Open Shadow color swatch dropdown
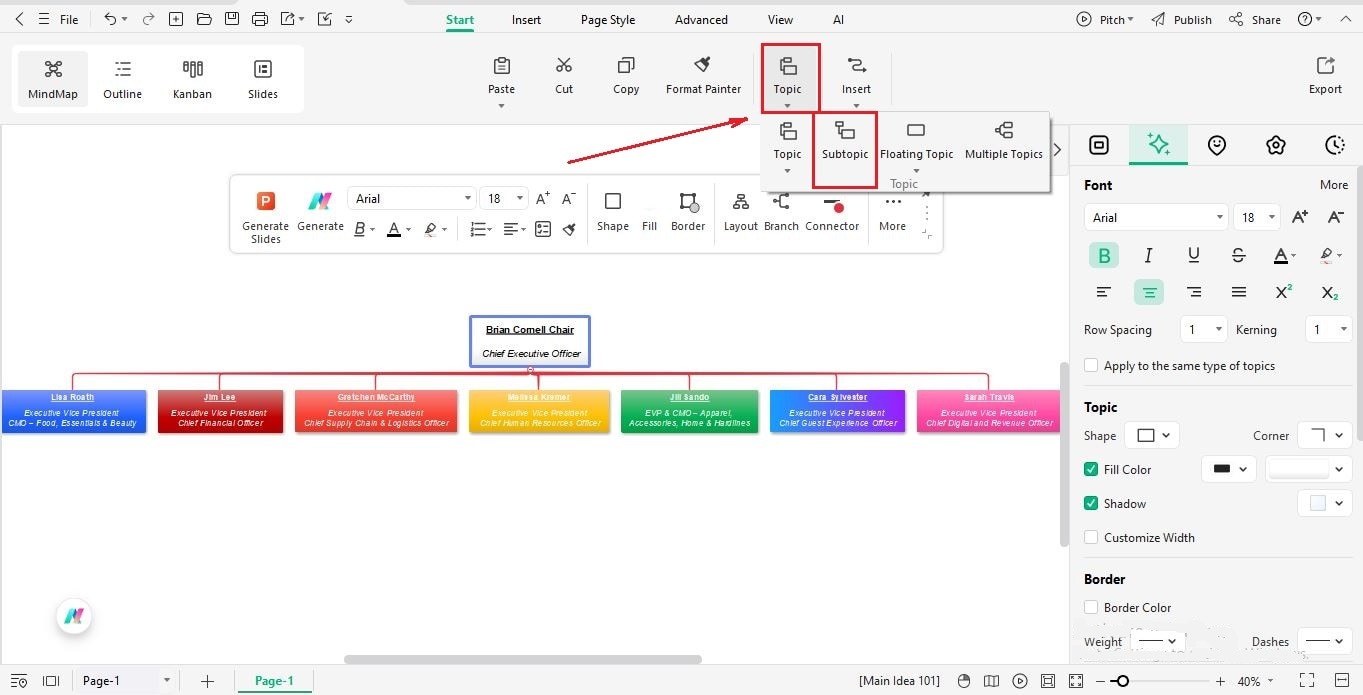Viewport: 1363px width, 695px height. pyautogui.click(x=1325, y=503)
